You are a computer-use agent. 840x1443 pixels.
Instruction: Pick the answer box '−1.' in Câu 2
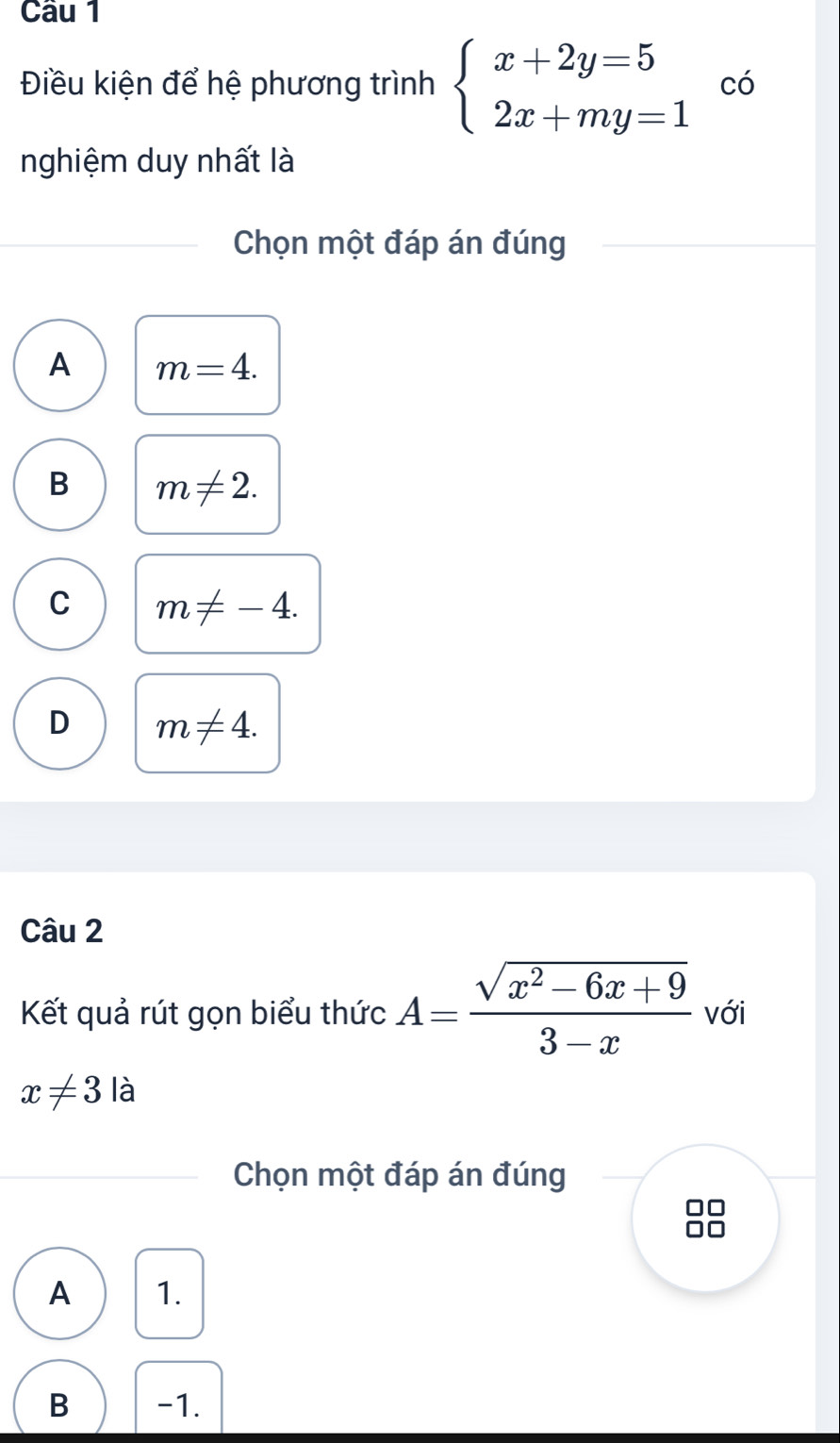tap(179, 1402)
